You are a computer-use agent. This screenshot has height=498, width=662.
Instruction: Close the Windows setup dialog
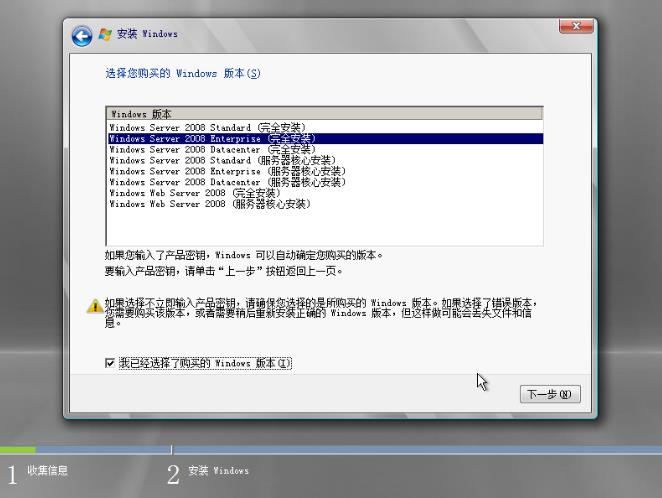pos(577,25)
